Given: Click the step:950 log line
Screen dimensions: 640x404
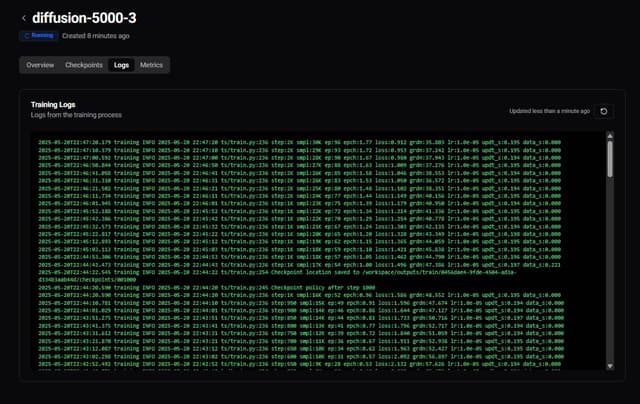Looking at the screenshot, I should click(x=301, y=303).
